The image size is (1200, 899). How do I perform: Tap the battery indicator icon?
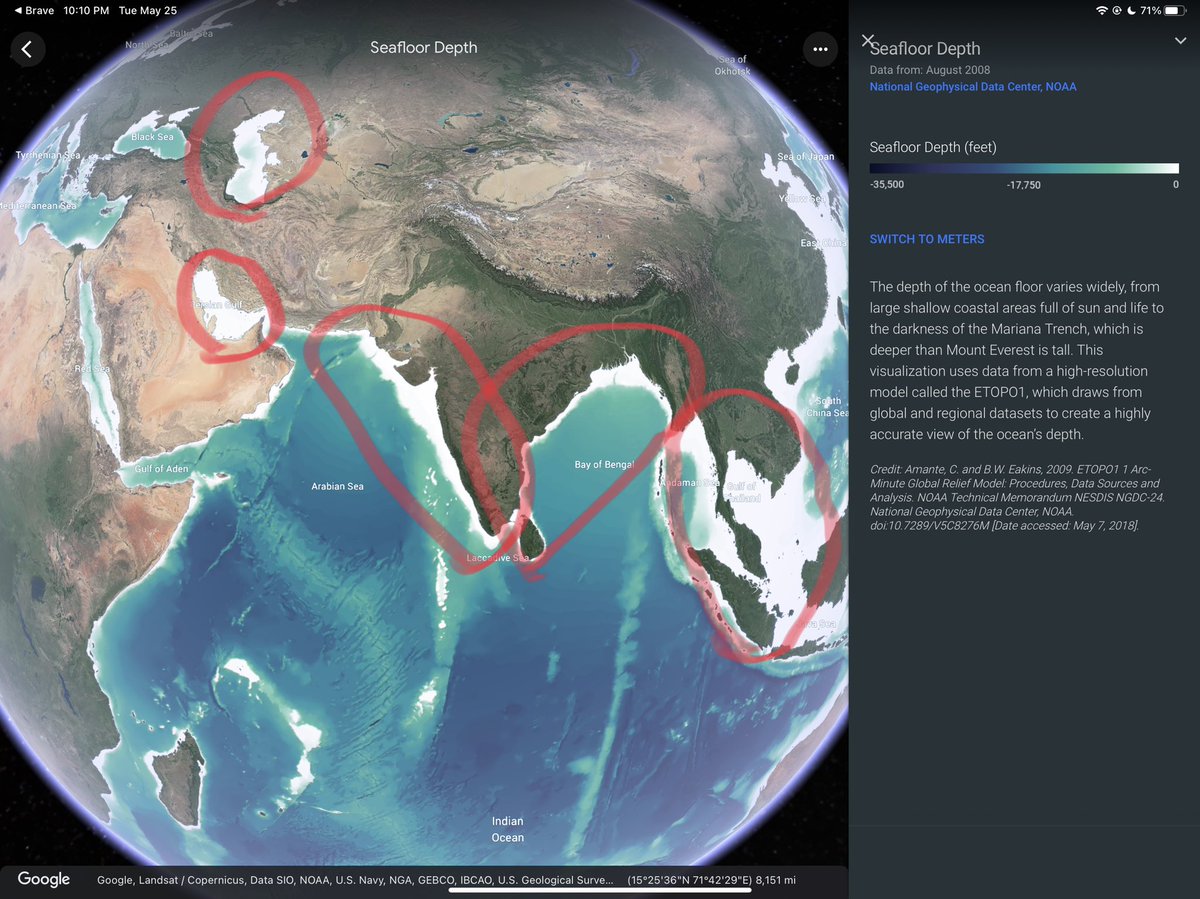1176,10
